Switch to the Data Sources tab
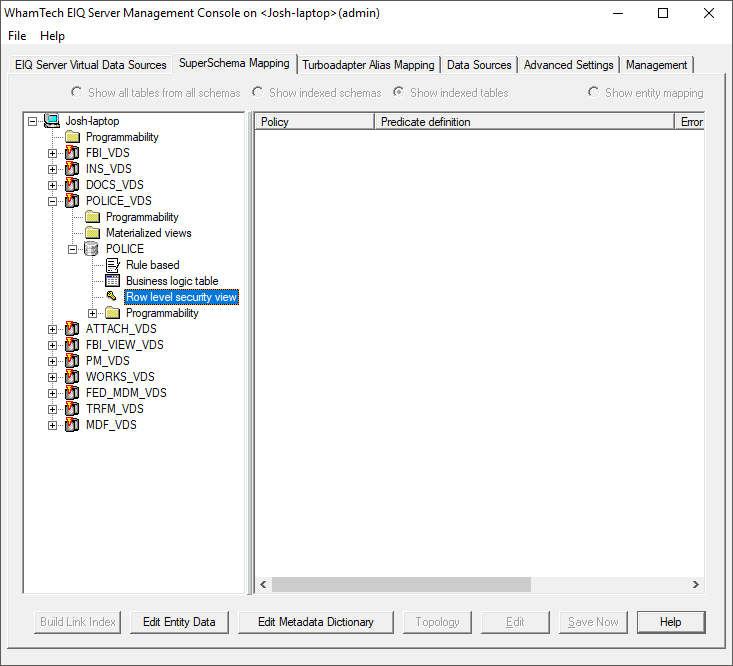733x666 pixels. pos(479,65)
